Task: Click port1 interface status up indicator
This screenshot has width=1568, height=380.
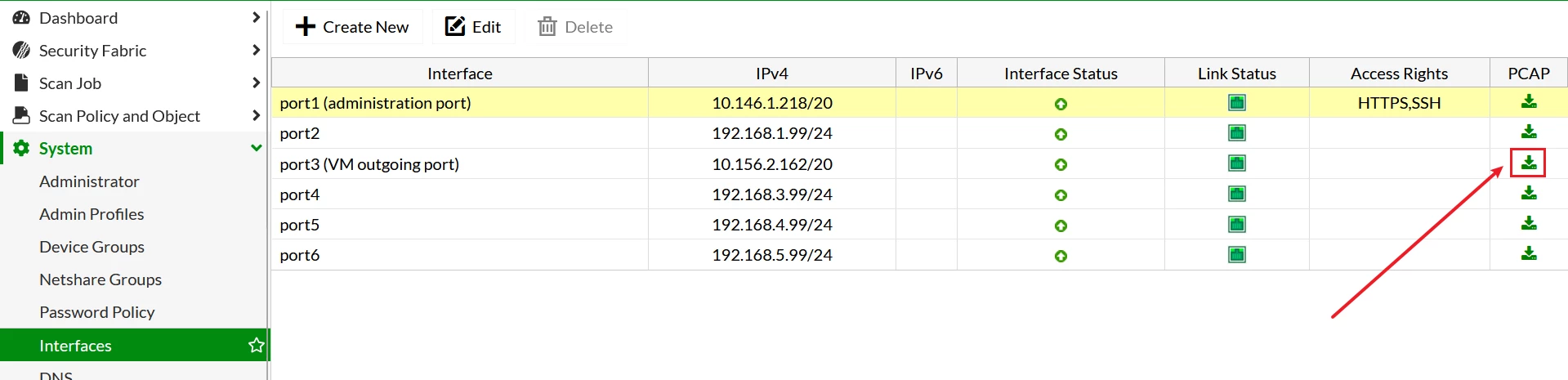Action: (x=1061, y=104)
